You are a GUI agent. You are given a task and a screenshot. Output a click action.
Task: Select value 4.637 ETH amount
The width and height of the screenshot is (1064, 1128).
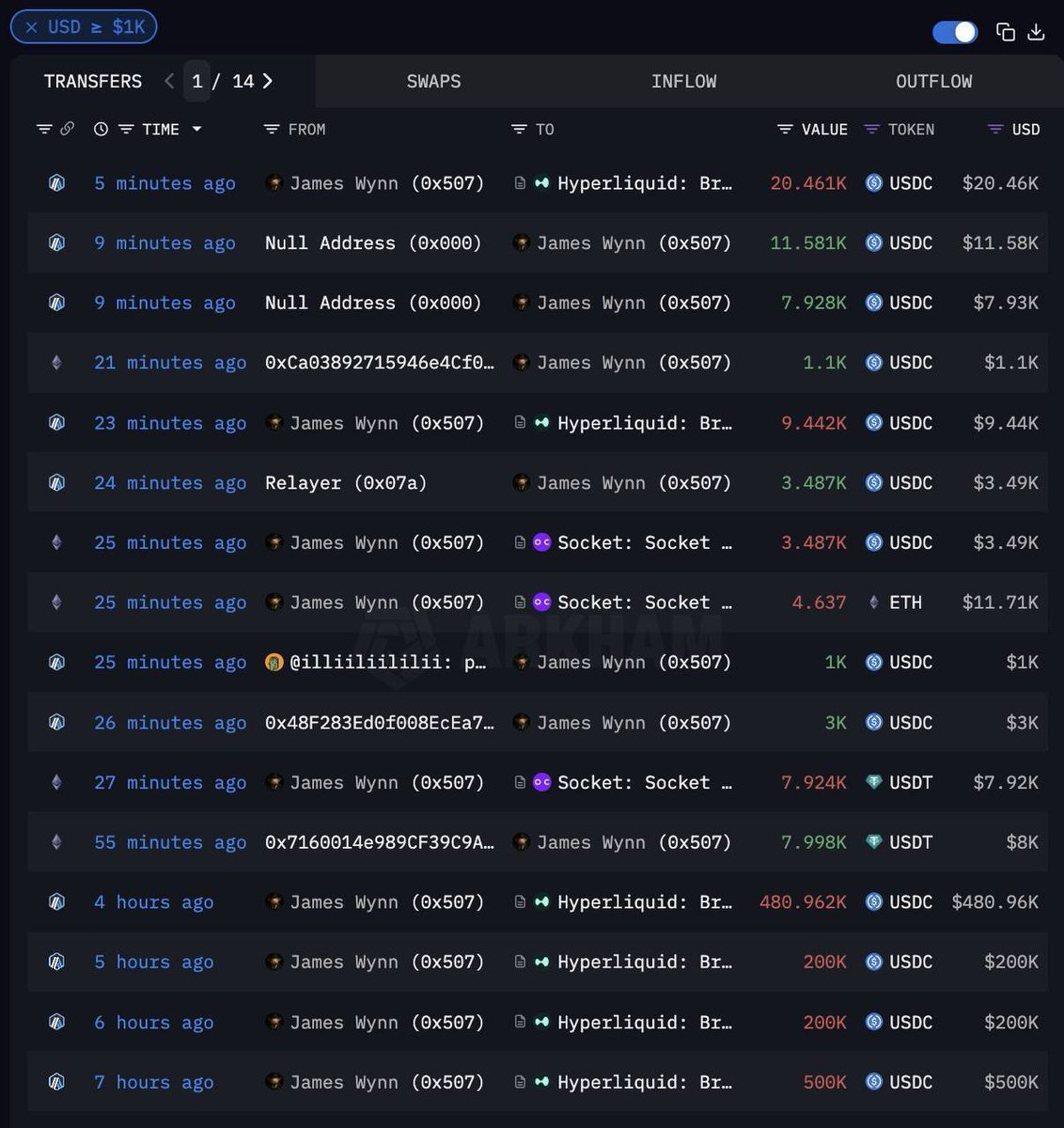tap(819, 603)
